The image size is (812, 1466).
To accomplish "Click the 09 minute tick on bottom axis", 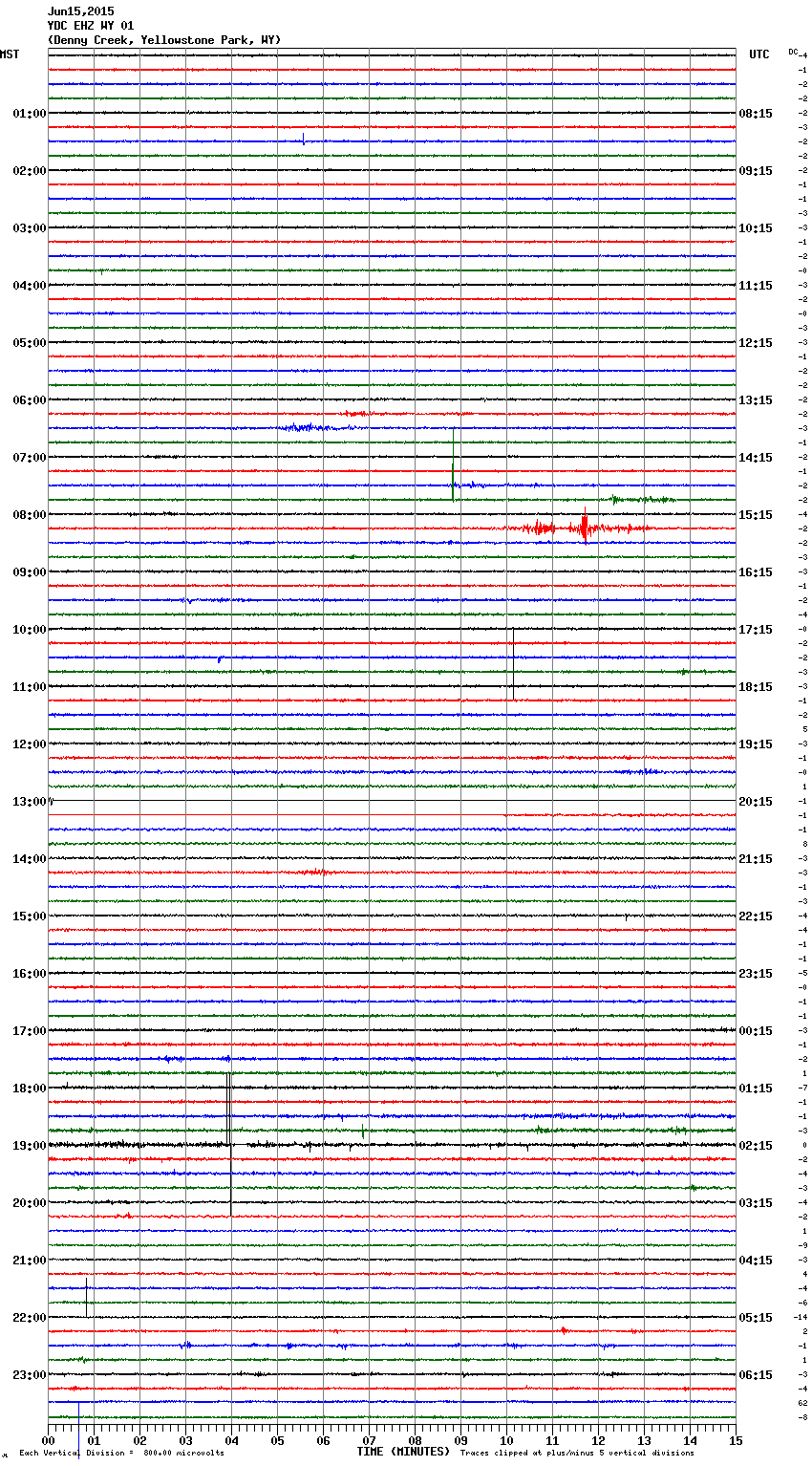I will point(460,1441).
